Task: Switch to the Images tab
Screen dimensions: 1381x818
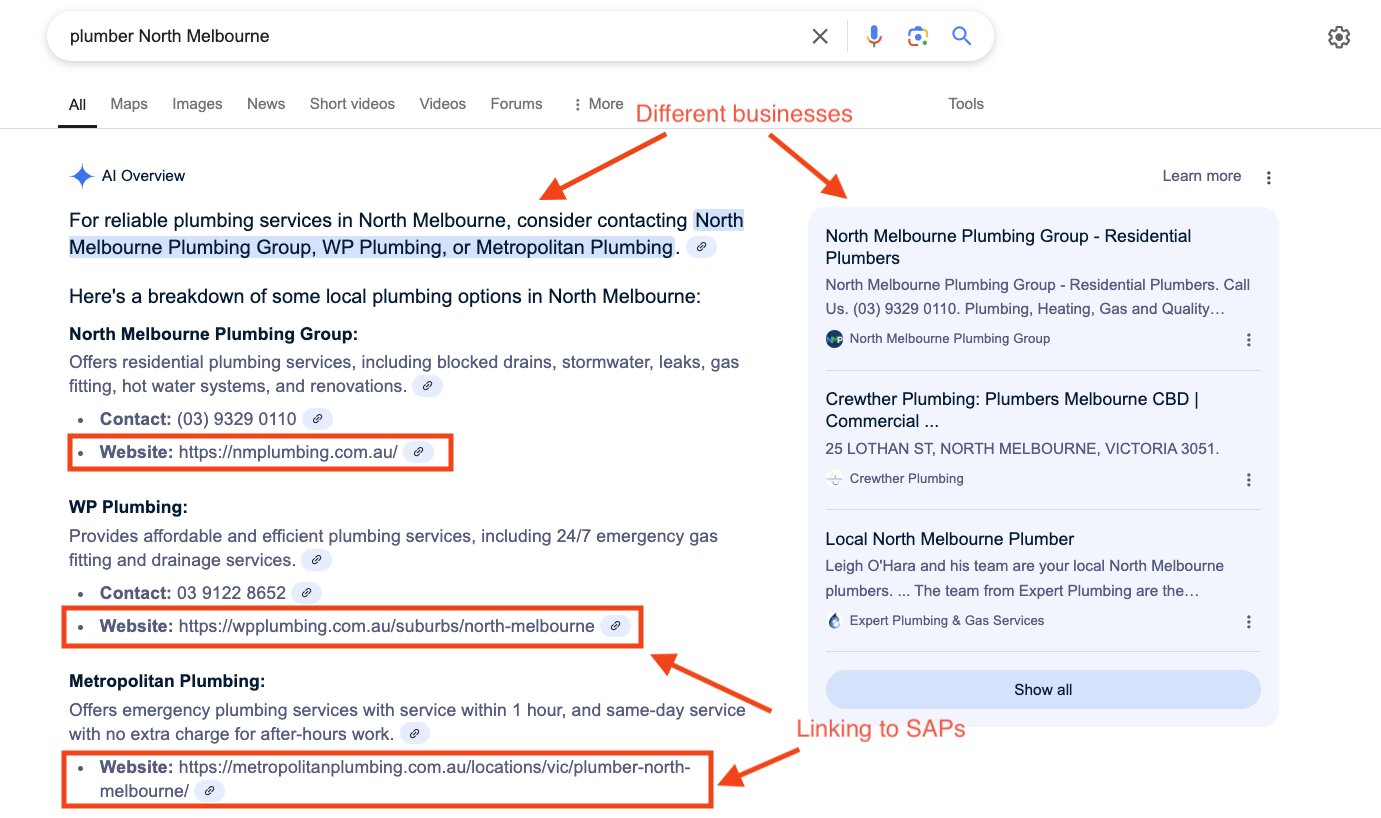Action: pyautogui.click(x=197, y=104)
